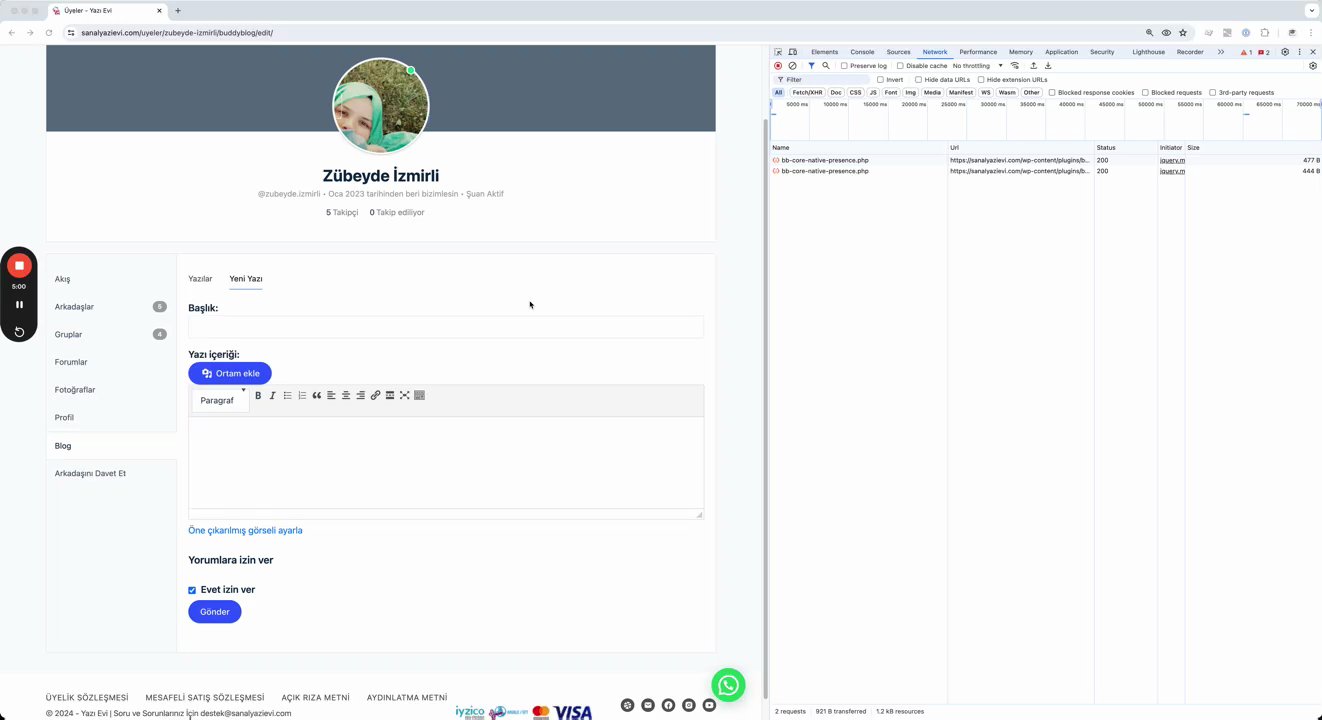Filter requests by Fetch/XHR
The image size is (1322, 720).
point(808,93)
